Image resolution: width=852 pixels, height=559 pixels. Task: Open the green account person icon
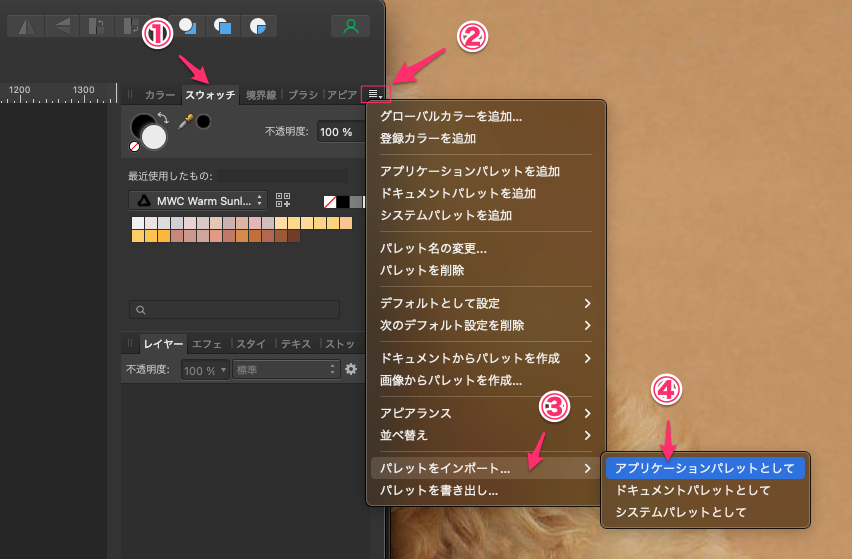[x=350, y=26]
